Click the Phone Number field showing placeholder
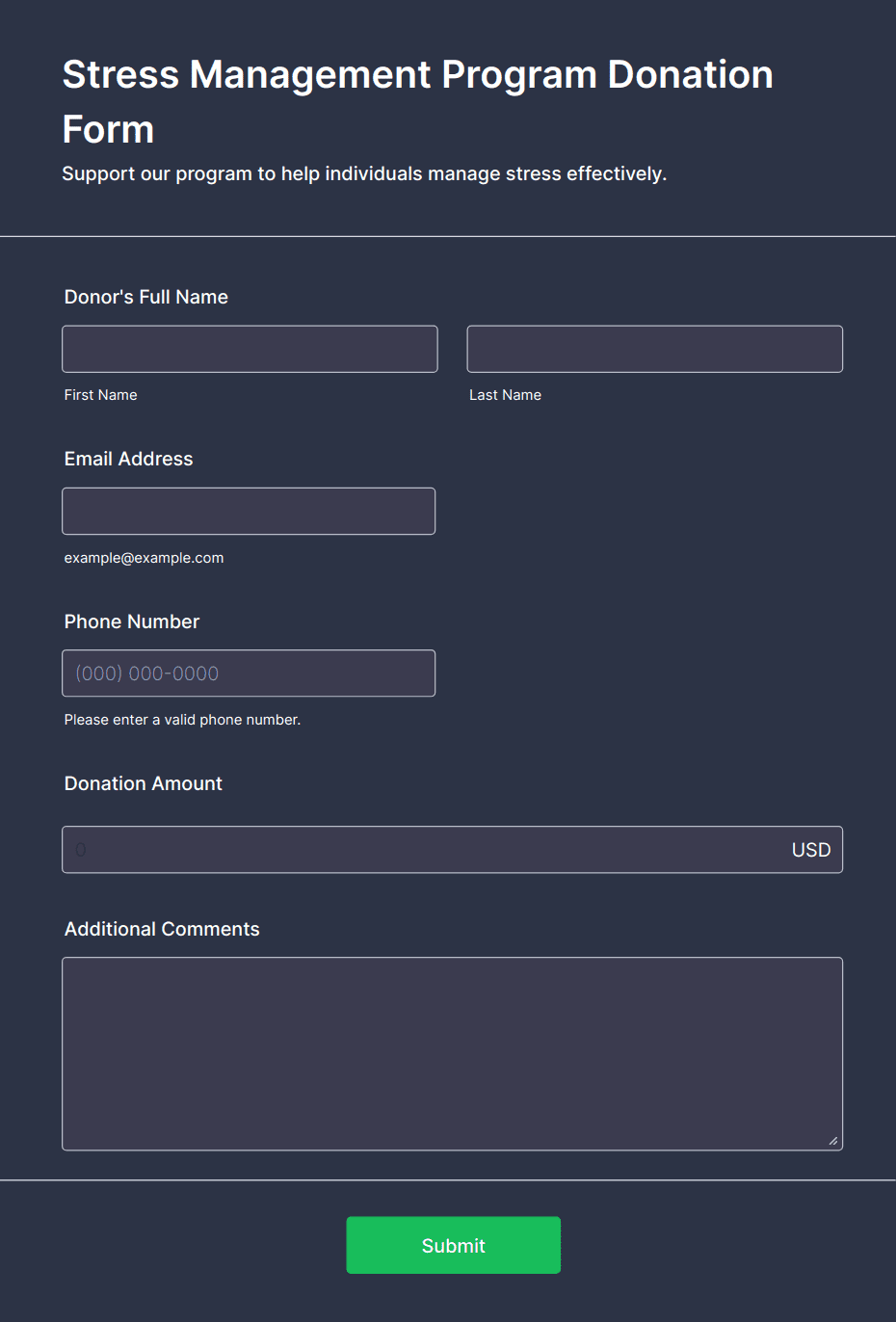Image resolution: width=896 pixels, height=1322 pixels. tap(249, 673)
